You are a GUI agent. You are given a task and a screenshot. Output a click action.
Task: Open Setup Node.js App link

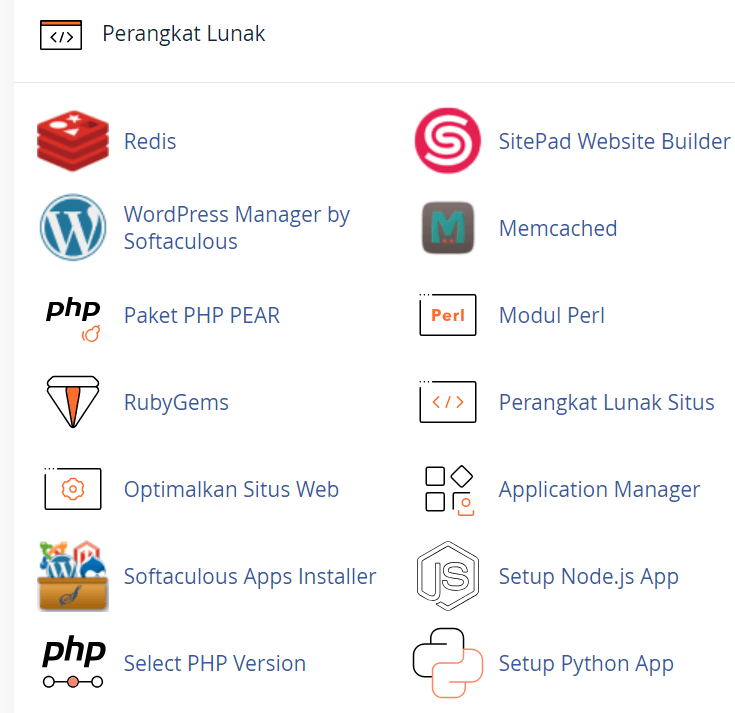pyautogui.click(x=589, y=577)
